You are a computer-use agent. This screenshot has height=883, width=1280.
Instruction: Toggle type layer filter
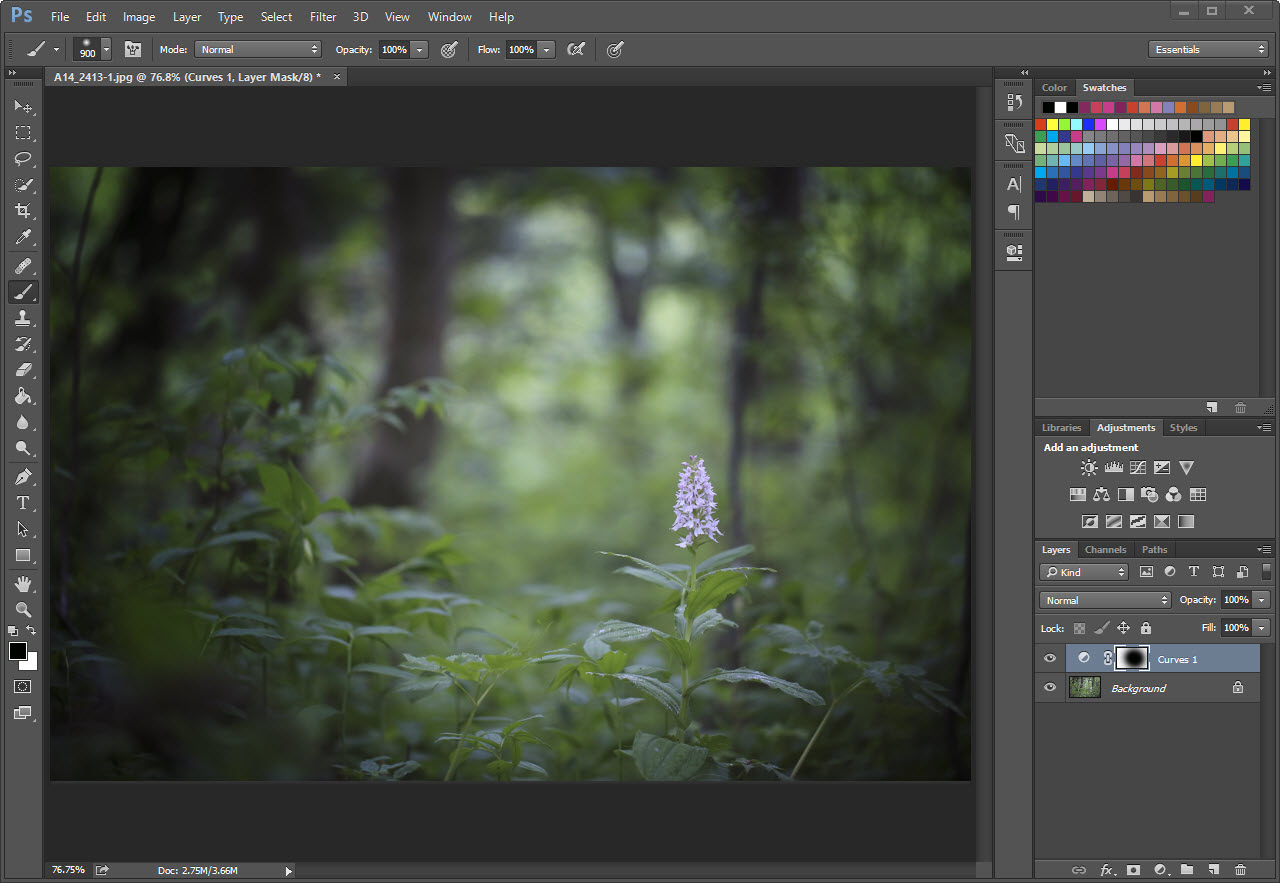tap(1193, 572)
